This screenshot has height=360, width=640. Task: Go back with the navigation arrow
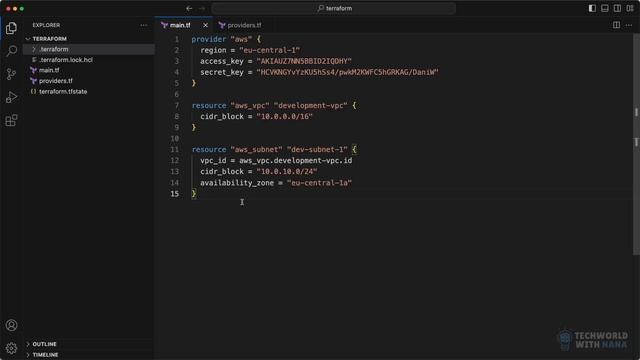coord(189,8)
